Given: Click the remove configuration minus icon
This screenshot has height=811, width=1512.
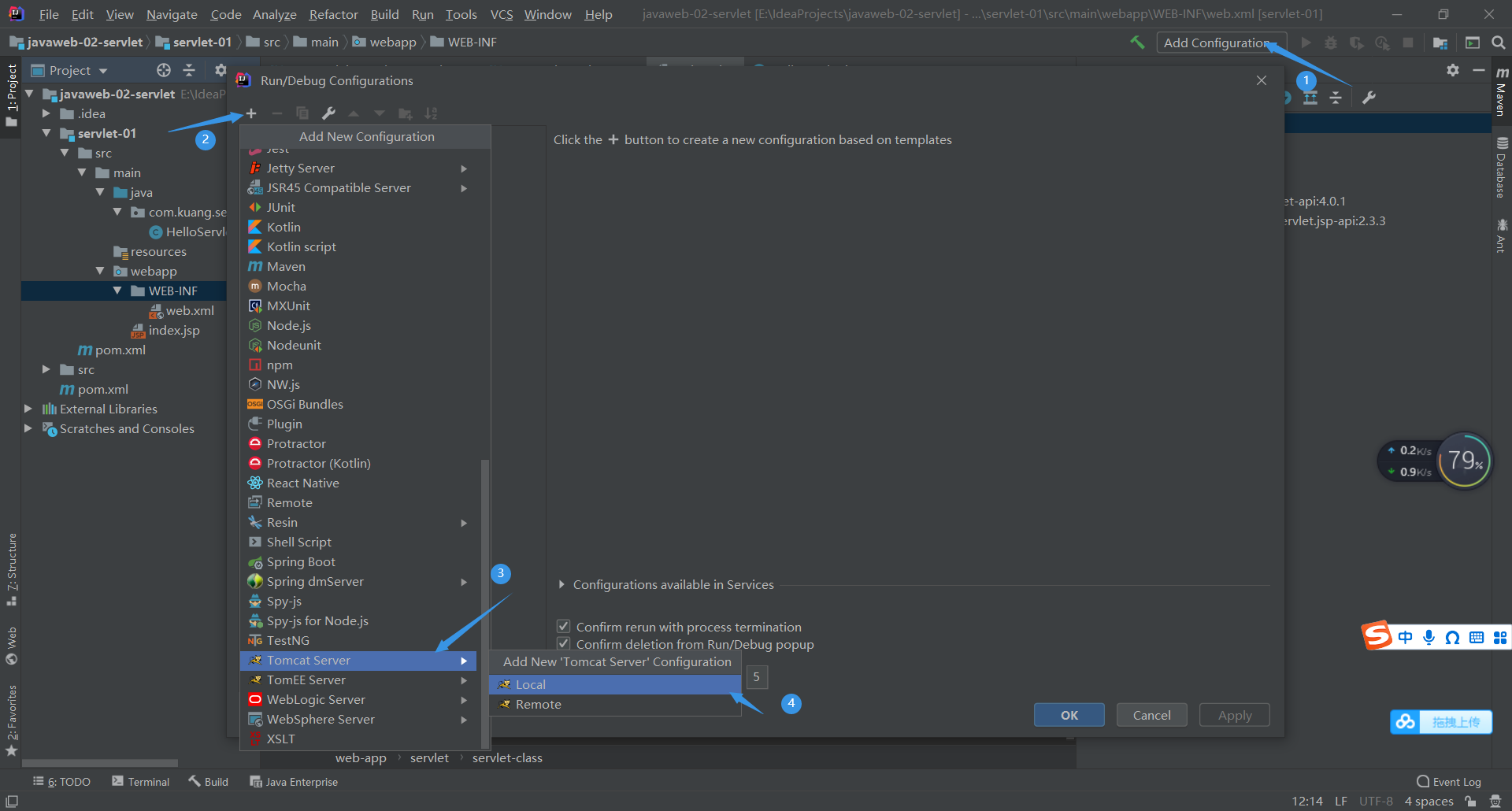Looking at the screenshot, I should [276, 113].
